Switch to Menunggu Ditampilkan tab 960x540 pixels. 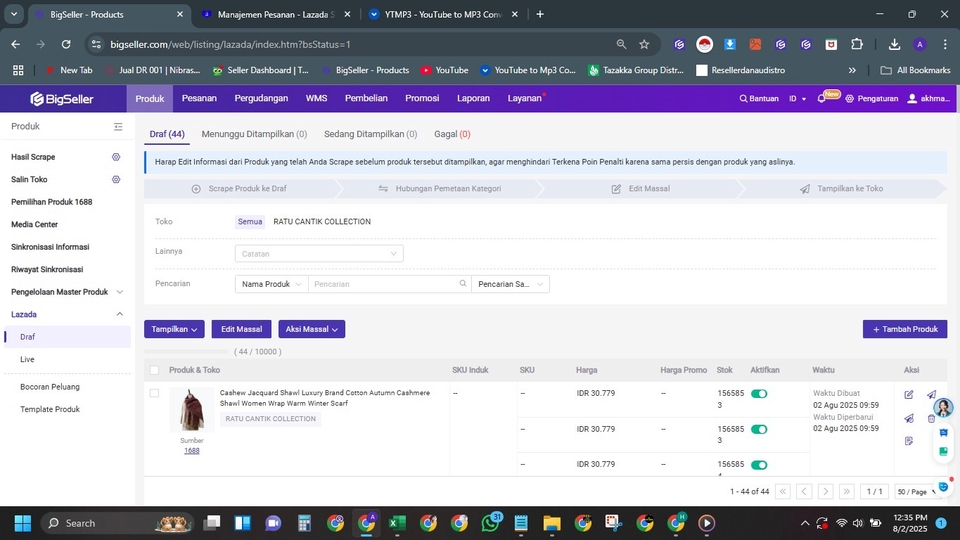254,134
